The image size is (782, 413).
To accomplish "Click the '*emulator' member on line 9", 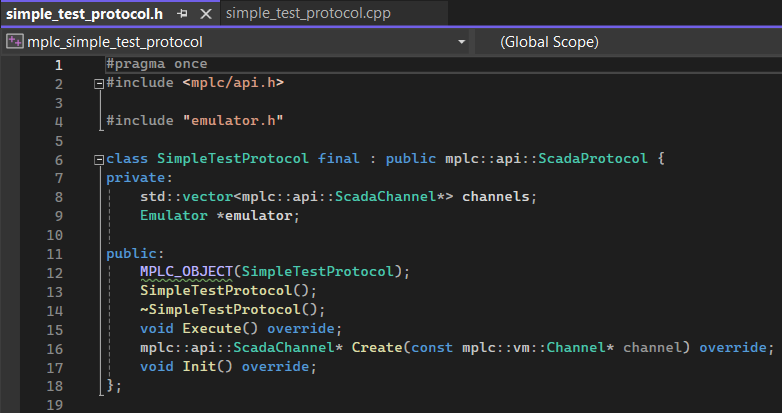I will click(254, 215).
